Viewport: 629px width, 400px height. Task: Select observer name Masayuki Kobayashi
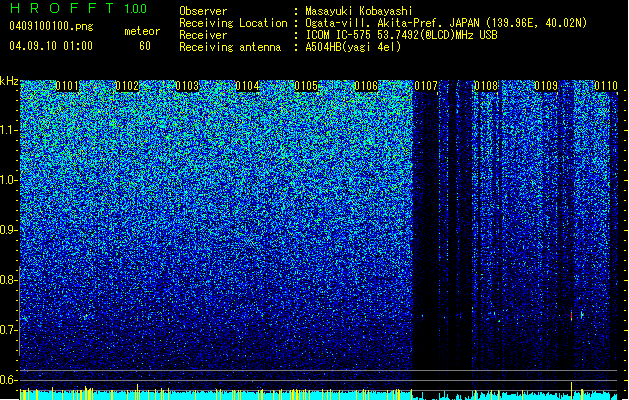[x=359, y=11]
